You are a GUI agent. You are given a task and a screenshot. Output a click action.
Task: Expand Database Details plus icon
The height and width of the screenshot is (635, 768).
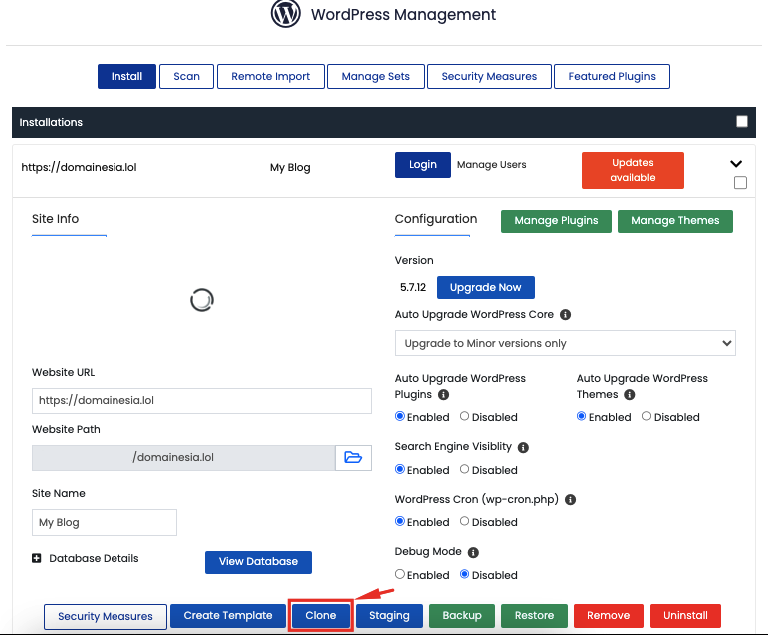[x=37, y=558]
